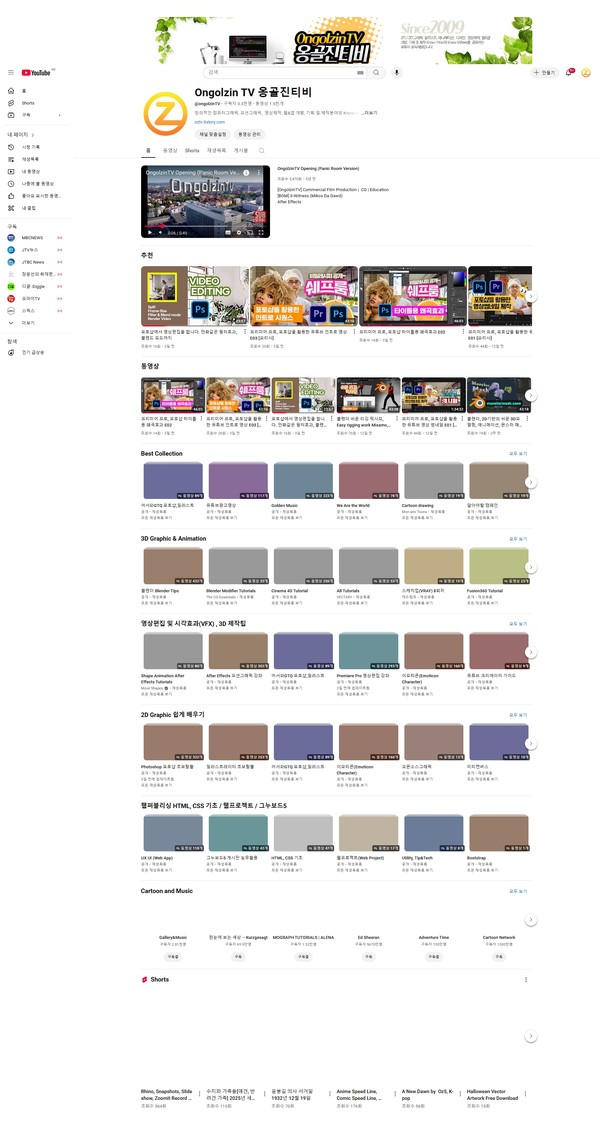Open on-screen keyboard in search box
This screenshot has height=1122, width=600.
point(360,72)
